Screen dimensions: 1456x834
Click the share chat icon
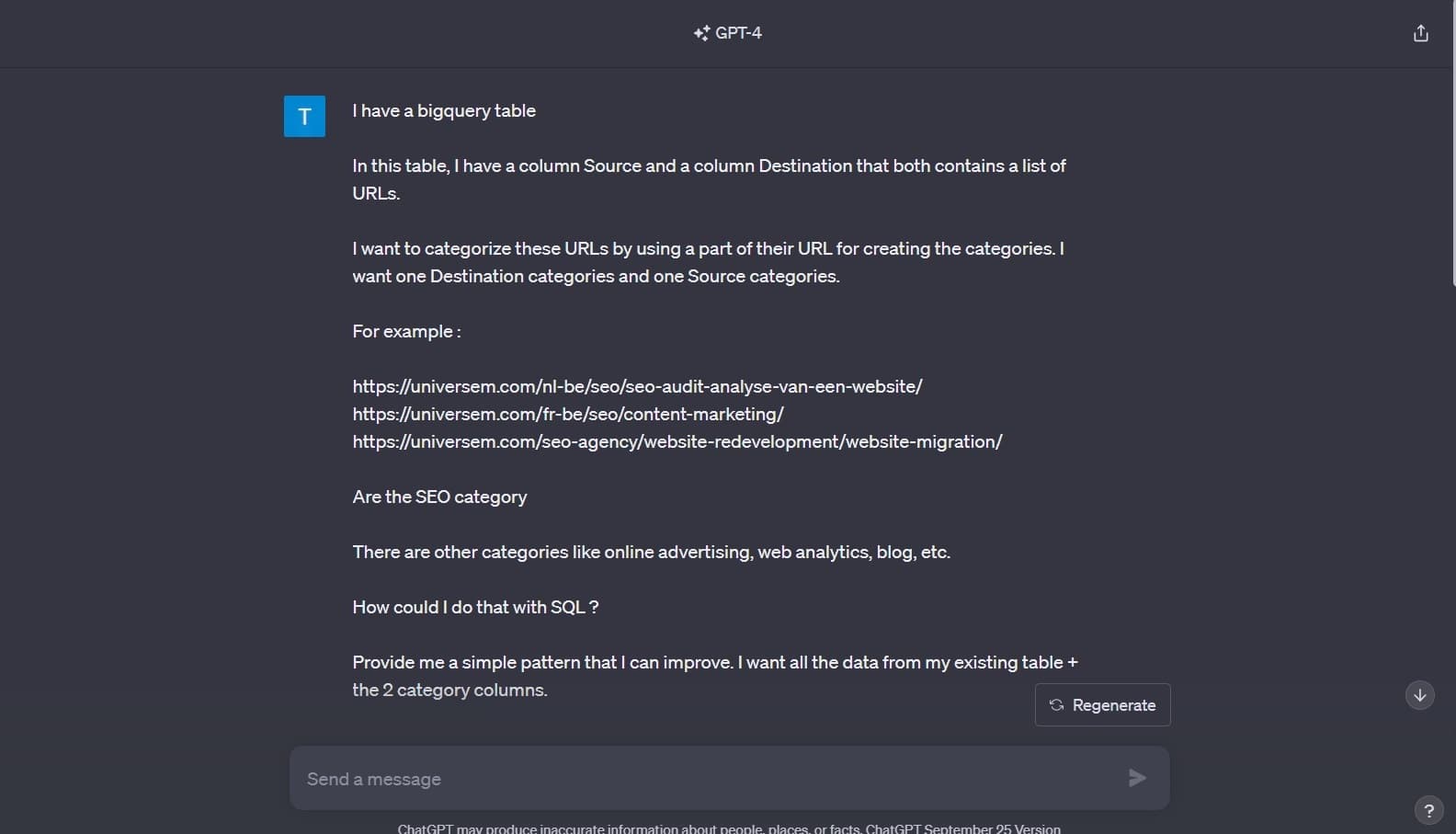click(1420, 33)
